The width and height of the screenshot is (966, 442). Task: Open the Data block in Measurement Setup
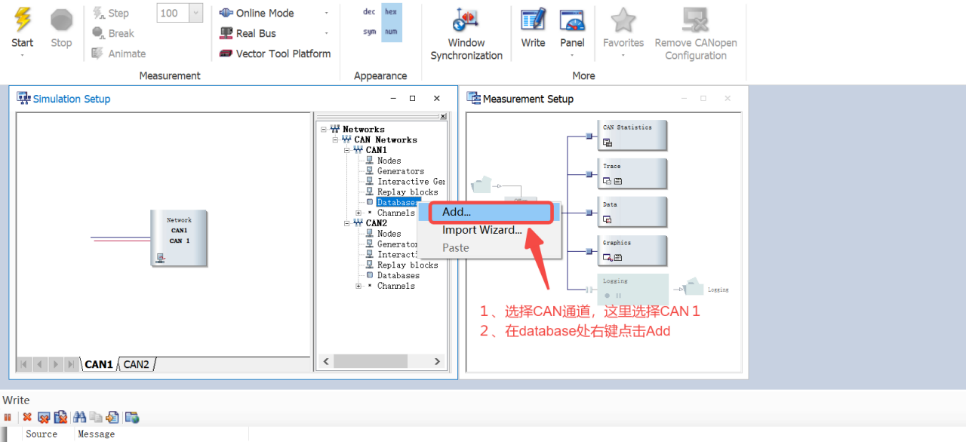pos(633,212)
